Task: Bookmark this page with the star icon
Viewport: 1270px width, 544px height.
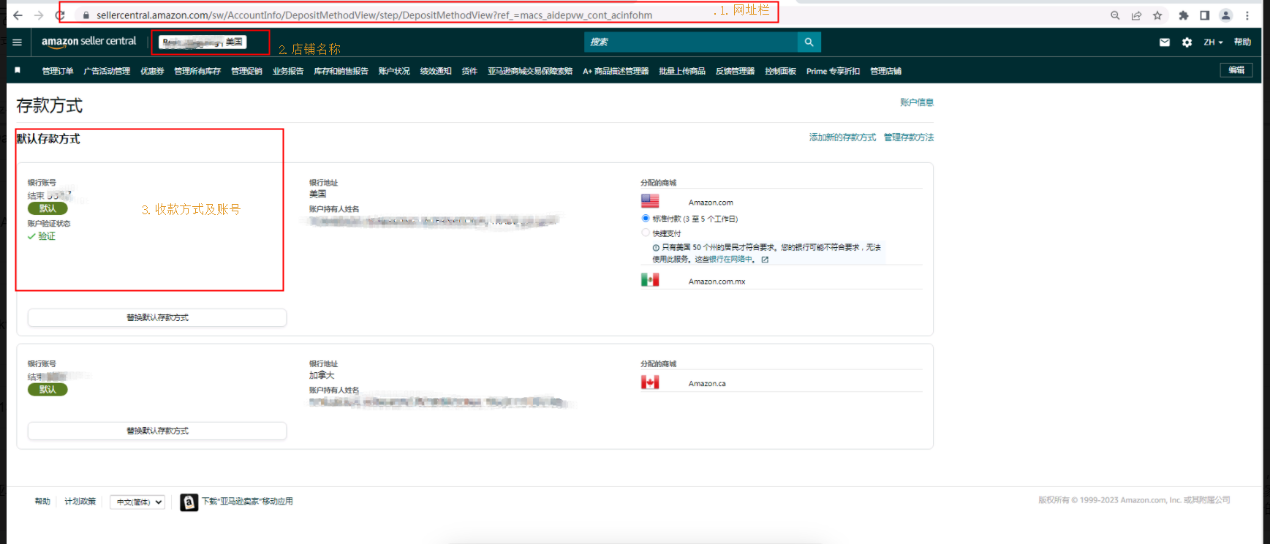Action: (1157, 16)
